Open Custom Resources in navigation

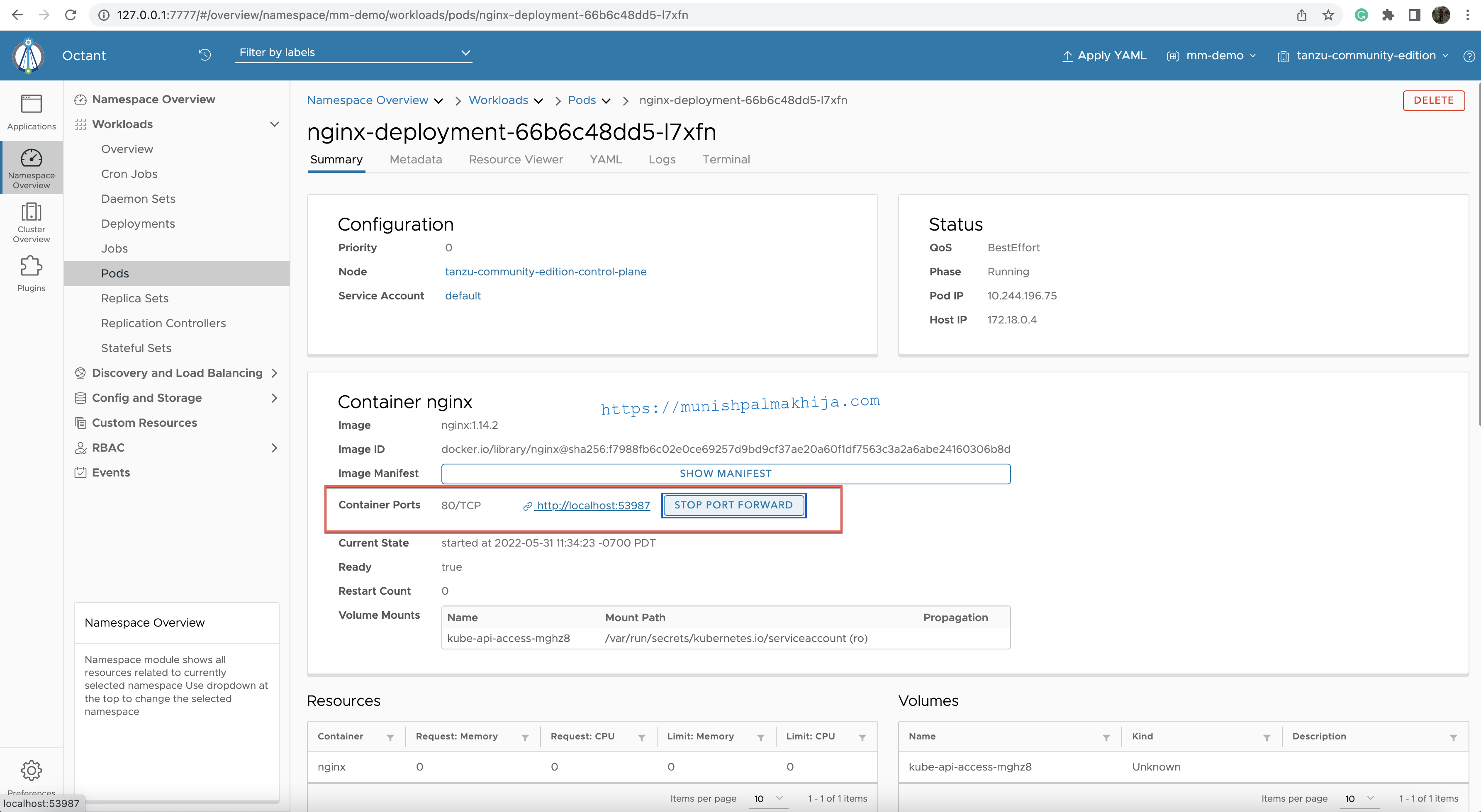click(x=144, y=423)
